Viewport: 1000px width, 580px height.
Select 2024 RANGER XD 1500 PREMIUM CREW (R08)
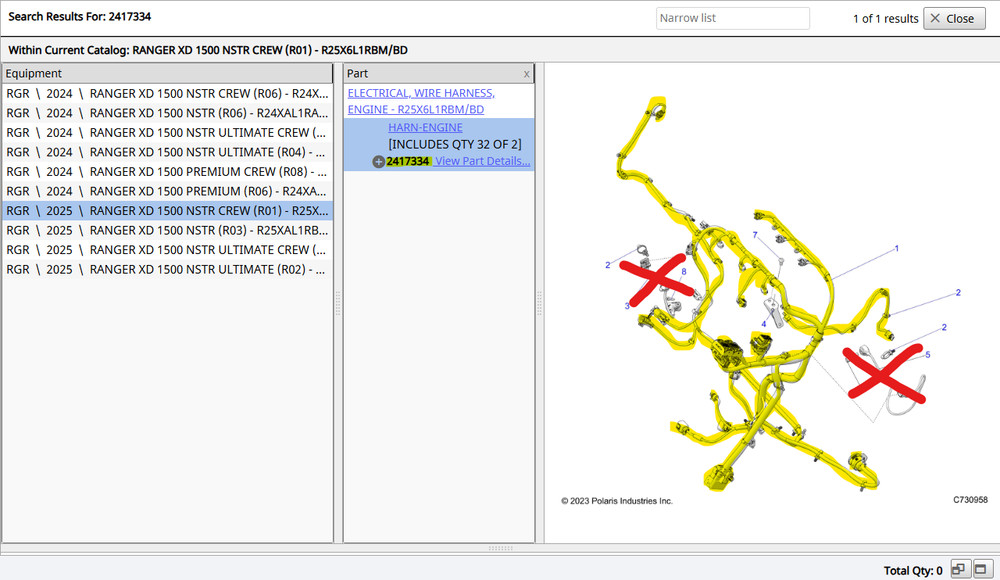tap(167, 172)
